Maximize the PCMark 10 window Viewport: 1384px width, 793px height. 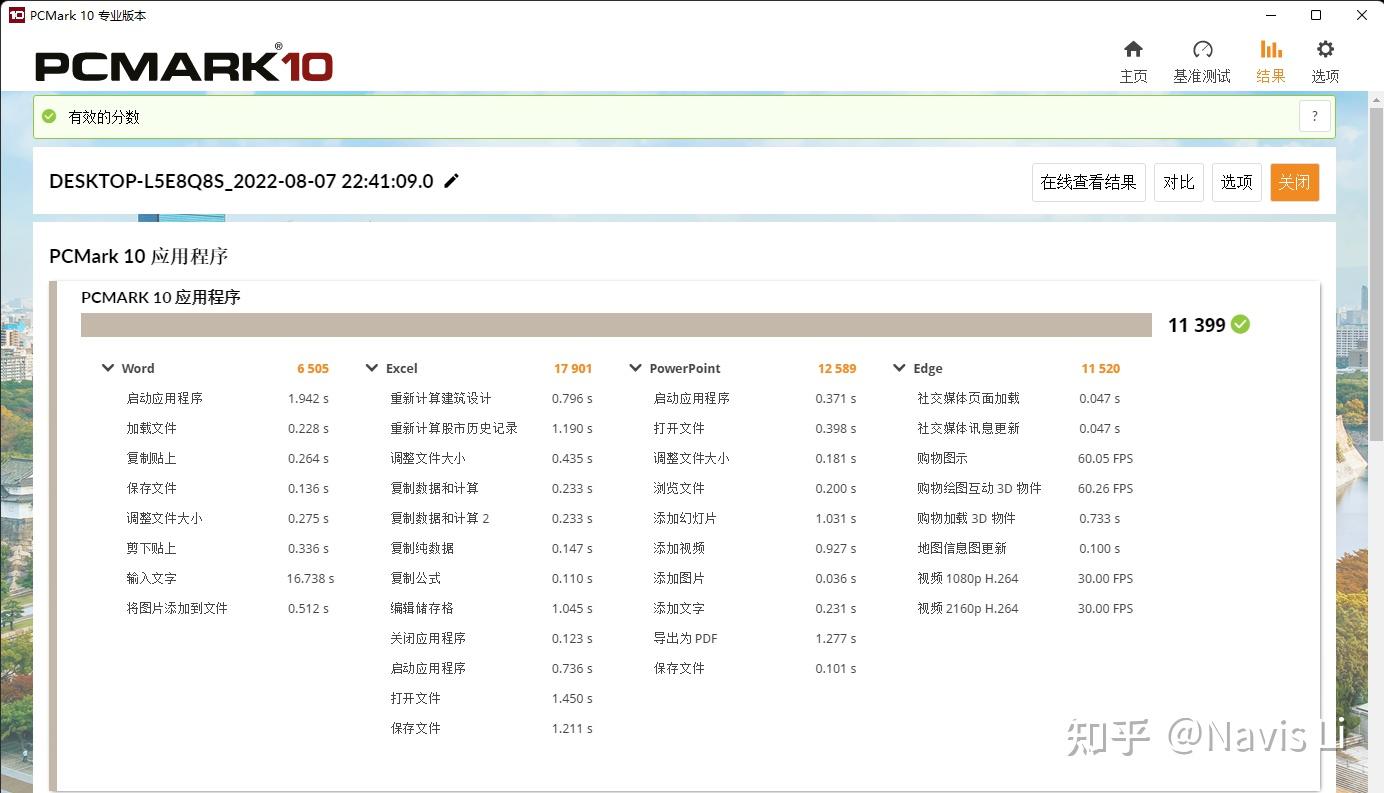coord(1316,15)
